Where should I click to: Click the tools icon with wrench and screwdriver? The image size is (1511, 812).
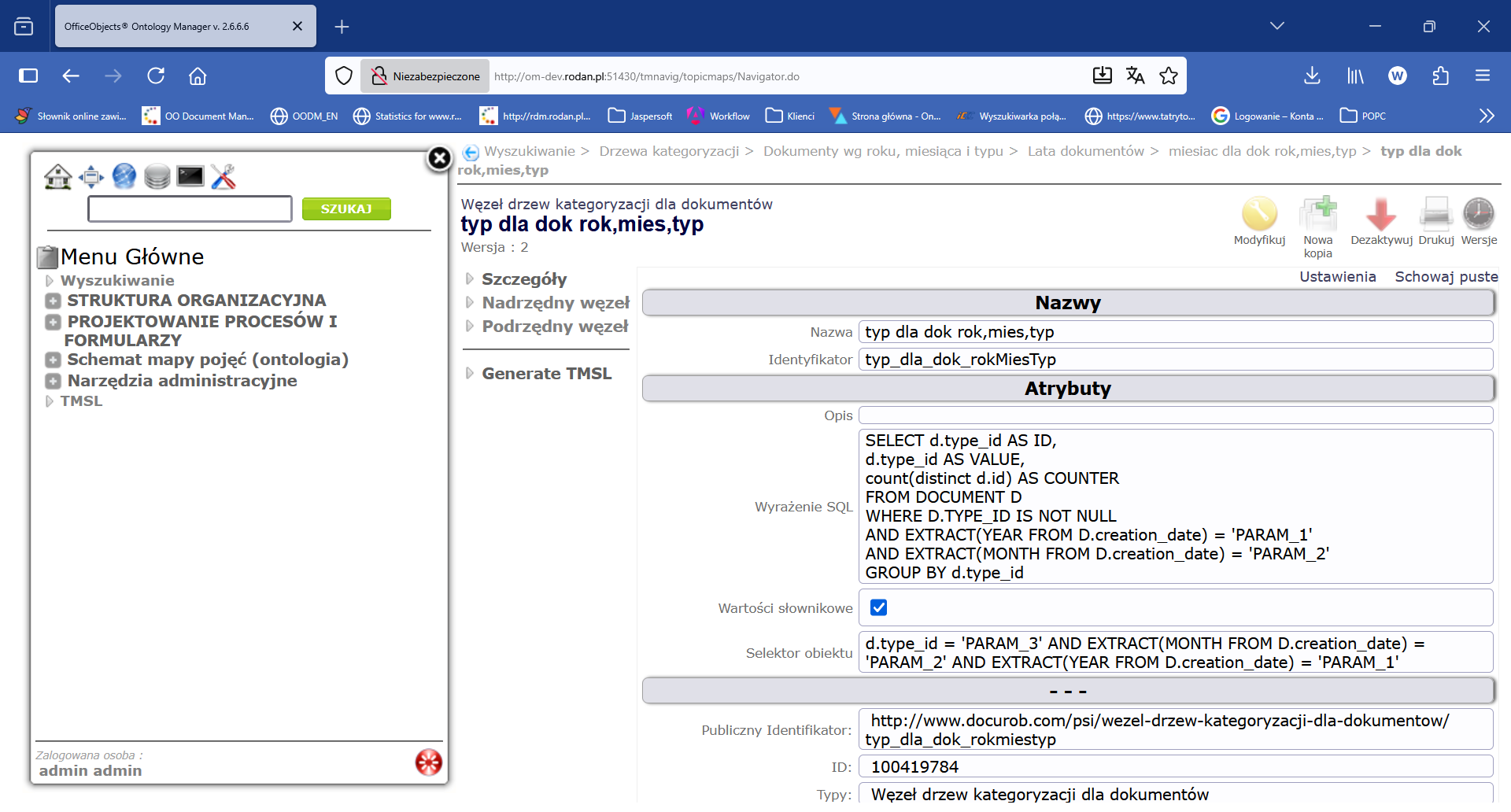224,176
